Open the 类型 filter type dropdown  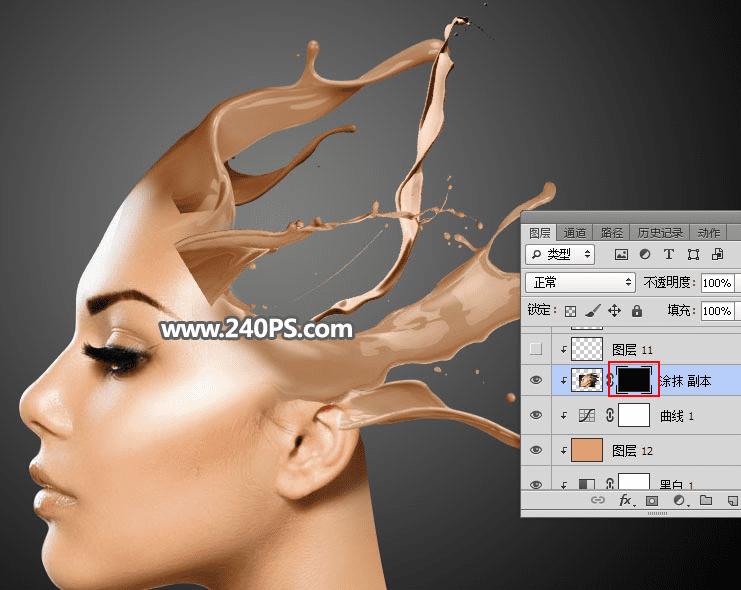coord(560,254)
